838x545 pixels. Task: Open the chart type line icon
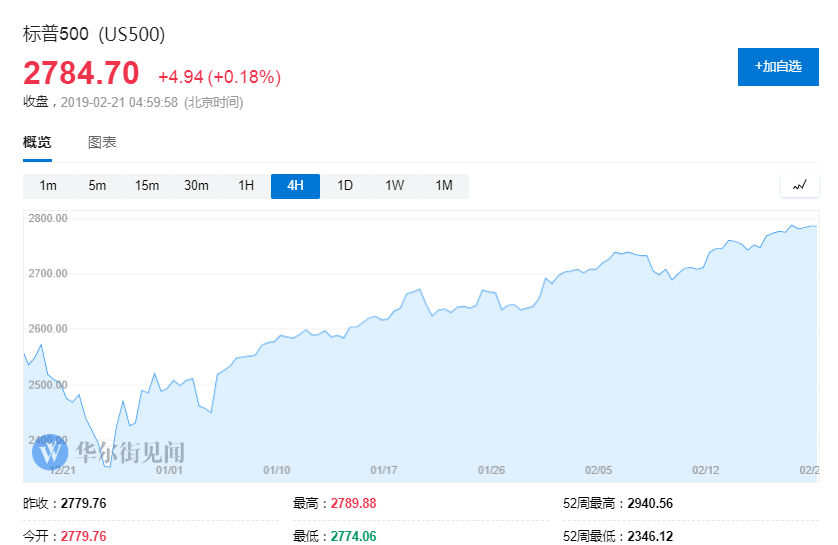point(799,186)
